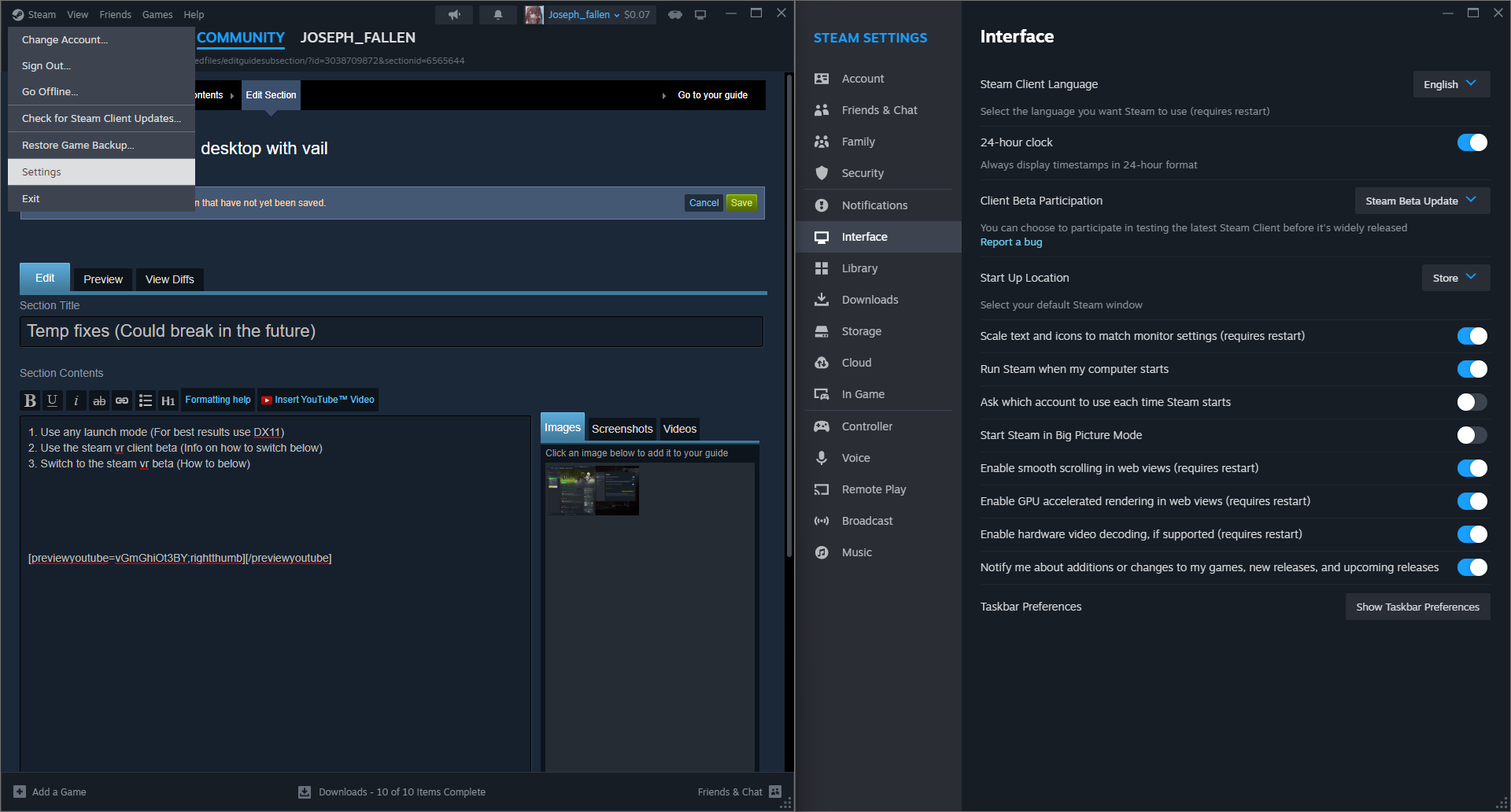Open Cloud settings category

[878, 363]
